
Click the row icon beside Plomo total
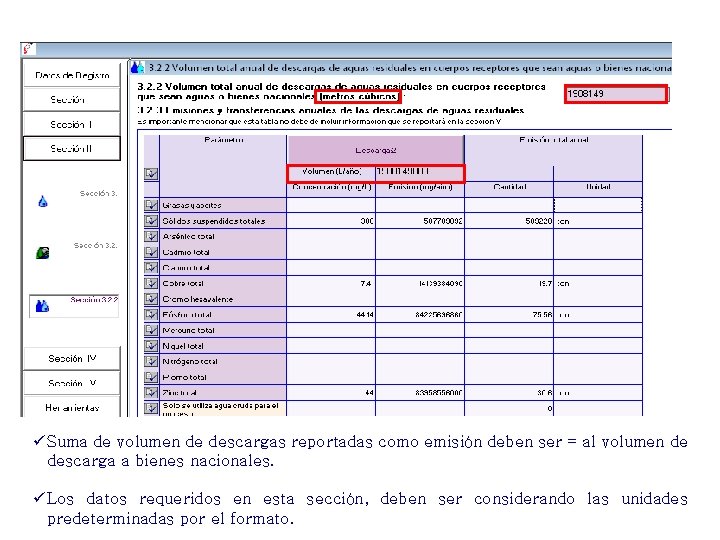pos(151,377)
